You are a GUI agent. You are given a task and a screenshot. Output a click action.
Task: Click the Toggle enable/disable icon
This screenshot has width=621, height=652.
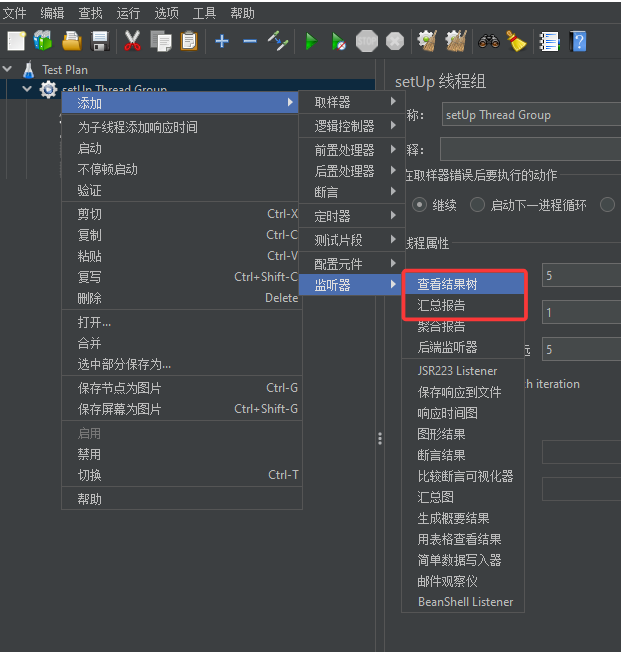278,41
